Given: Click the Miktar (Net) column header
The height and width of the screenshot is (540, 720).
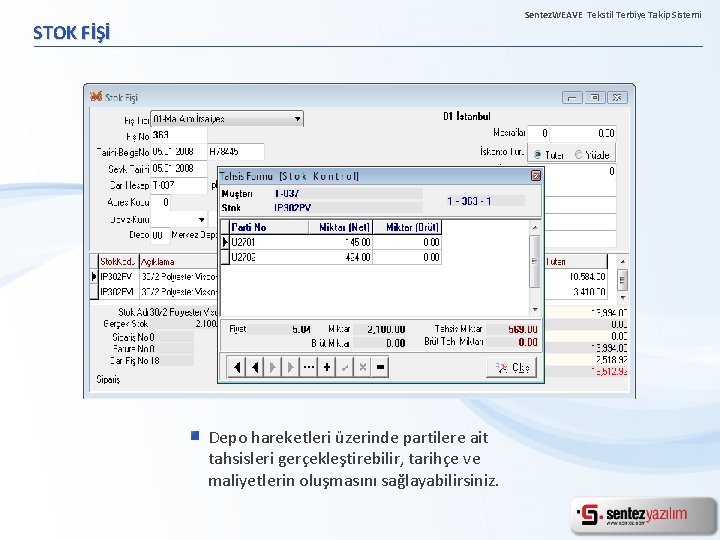Looking at the screenshot, I should click(x=340, y=227).
